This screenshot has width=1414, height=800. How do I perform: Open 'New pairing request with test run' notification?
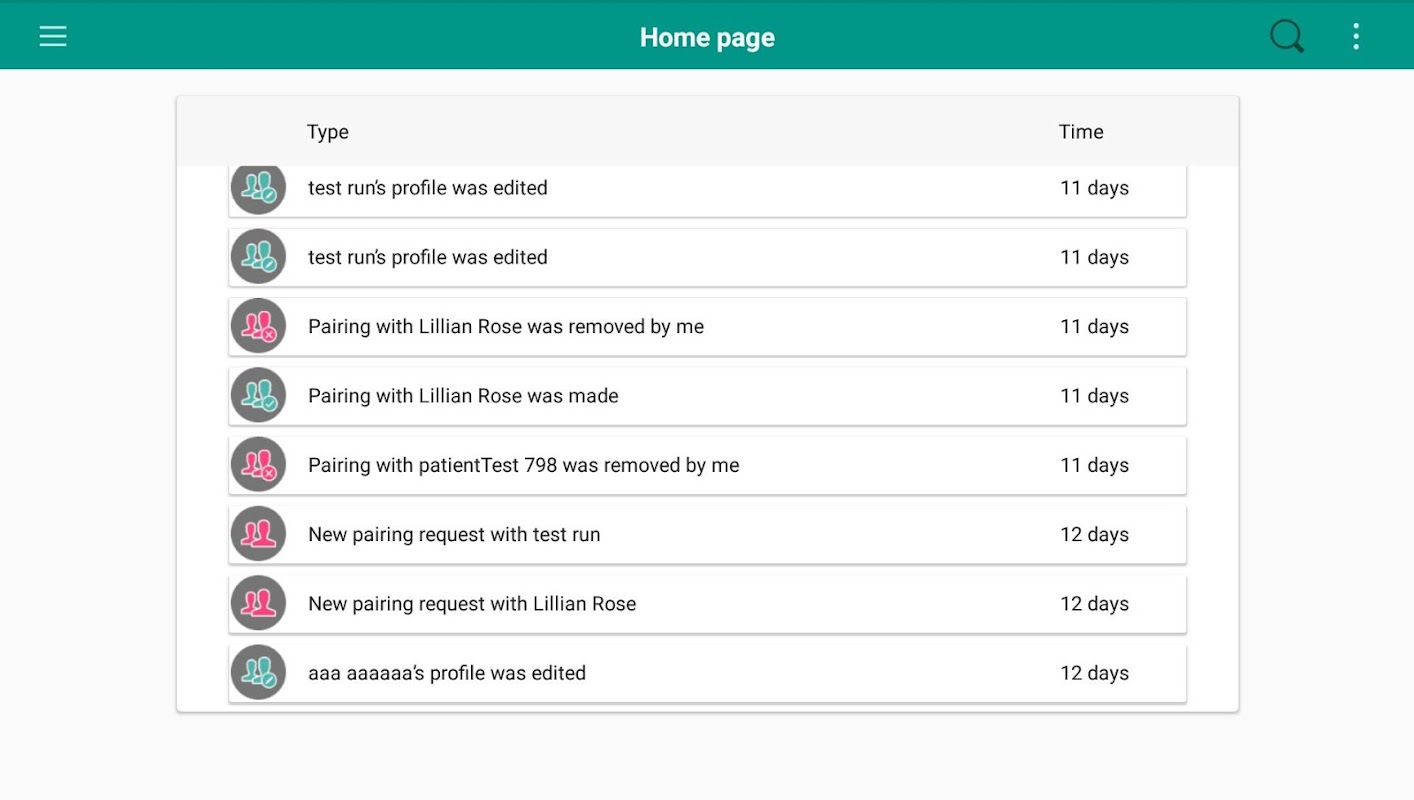[454, 535]
